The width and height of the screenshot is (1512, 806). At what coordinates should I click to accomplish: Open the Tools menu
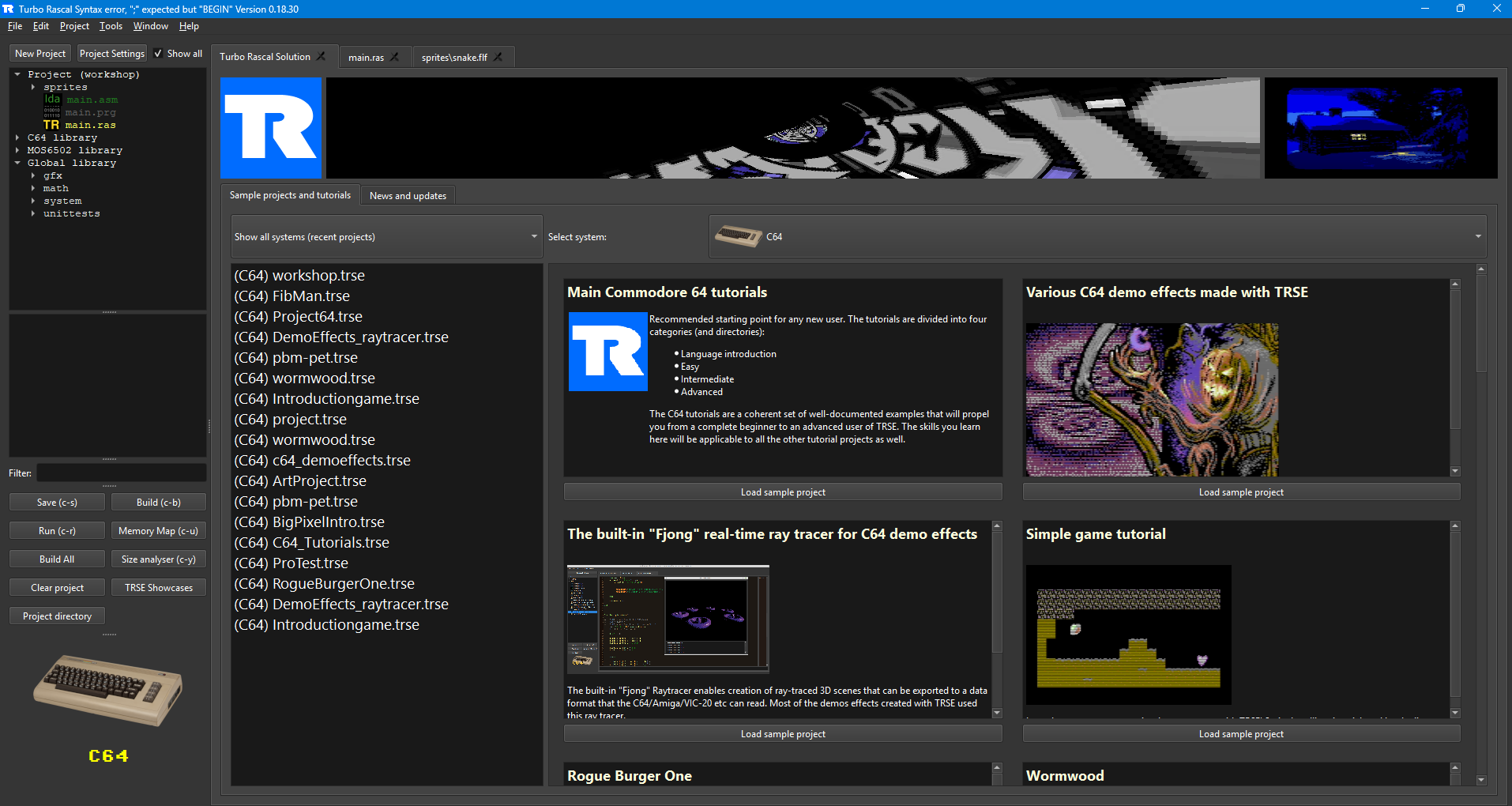tap(111, 26)
